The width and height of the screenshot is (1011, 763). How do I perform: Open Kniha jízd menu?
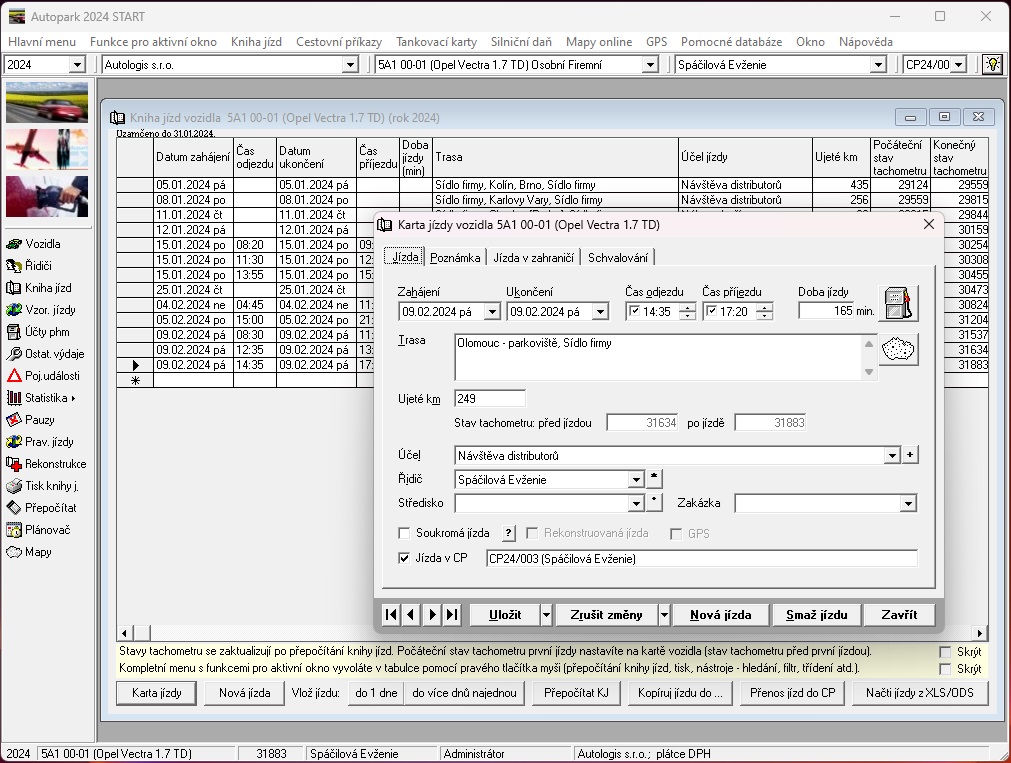point(257,42)
